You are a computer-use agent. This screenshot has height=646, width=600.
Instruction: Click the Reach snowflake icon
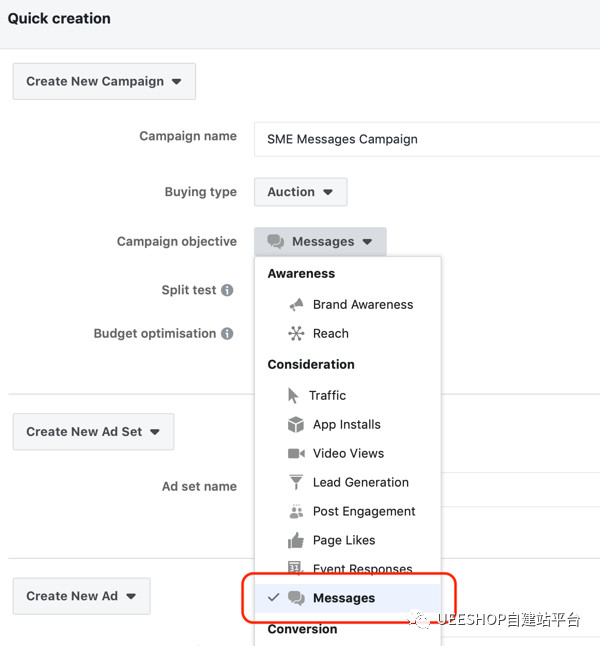coord(296,334)
